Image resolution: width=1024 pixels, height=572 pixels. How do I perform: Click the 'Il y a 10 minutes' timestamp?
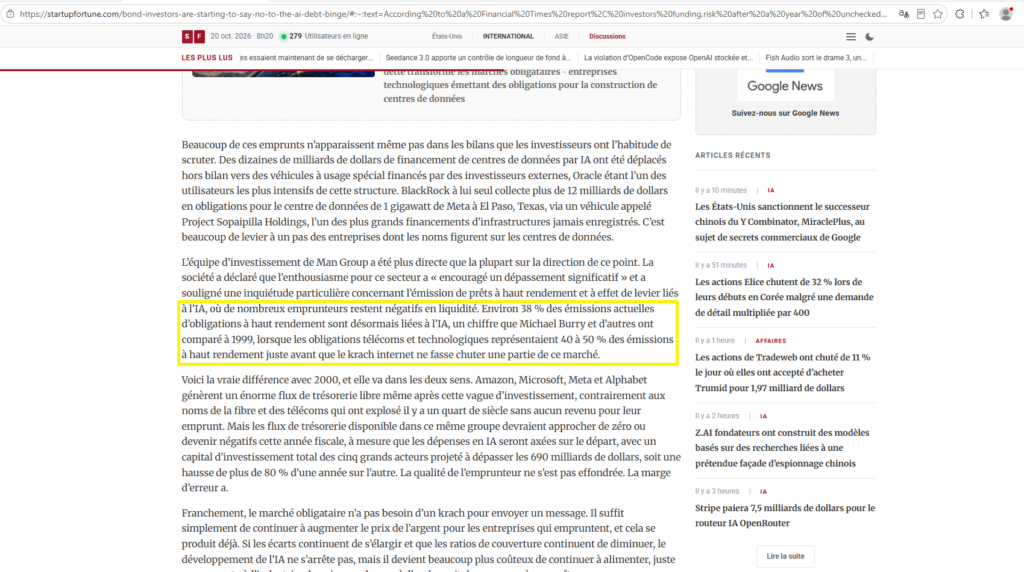(x=721, y=191)
